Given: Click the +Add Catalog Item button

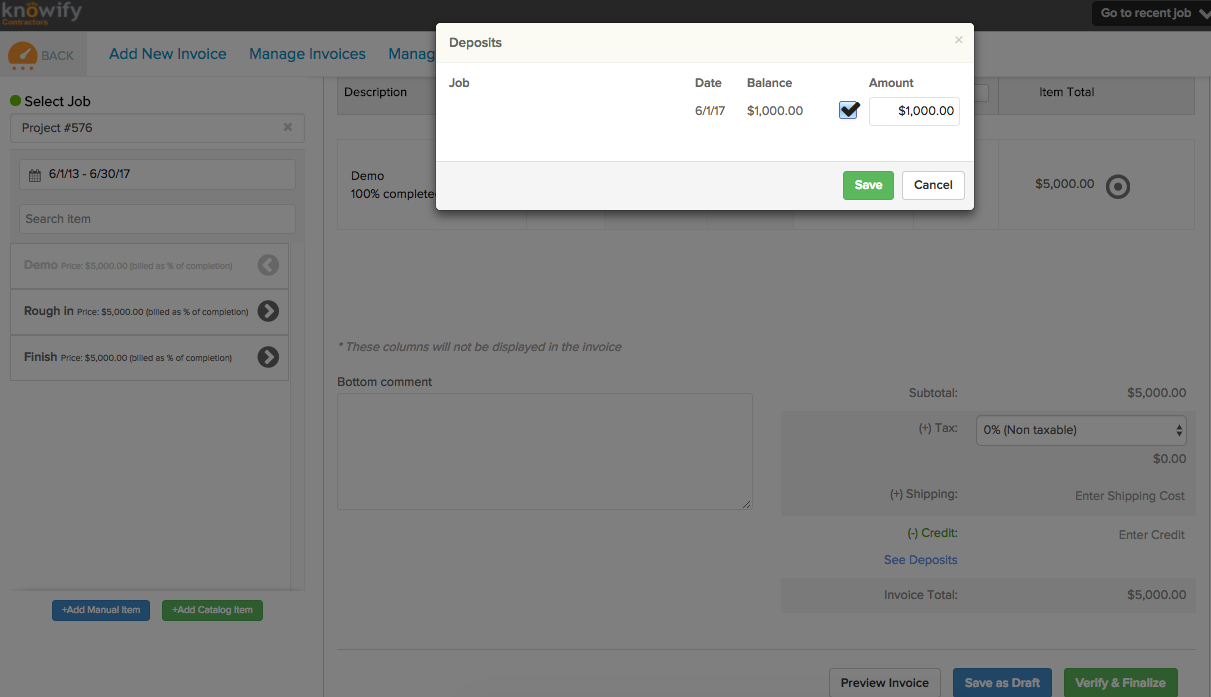Looking at the screenshot, I should (212, 610).
